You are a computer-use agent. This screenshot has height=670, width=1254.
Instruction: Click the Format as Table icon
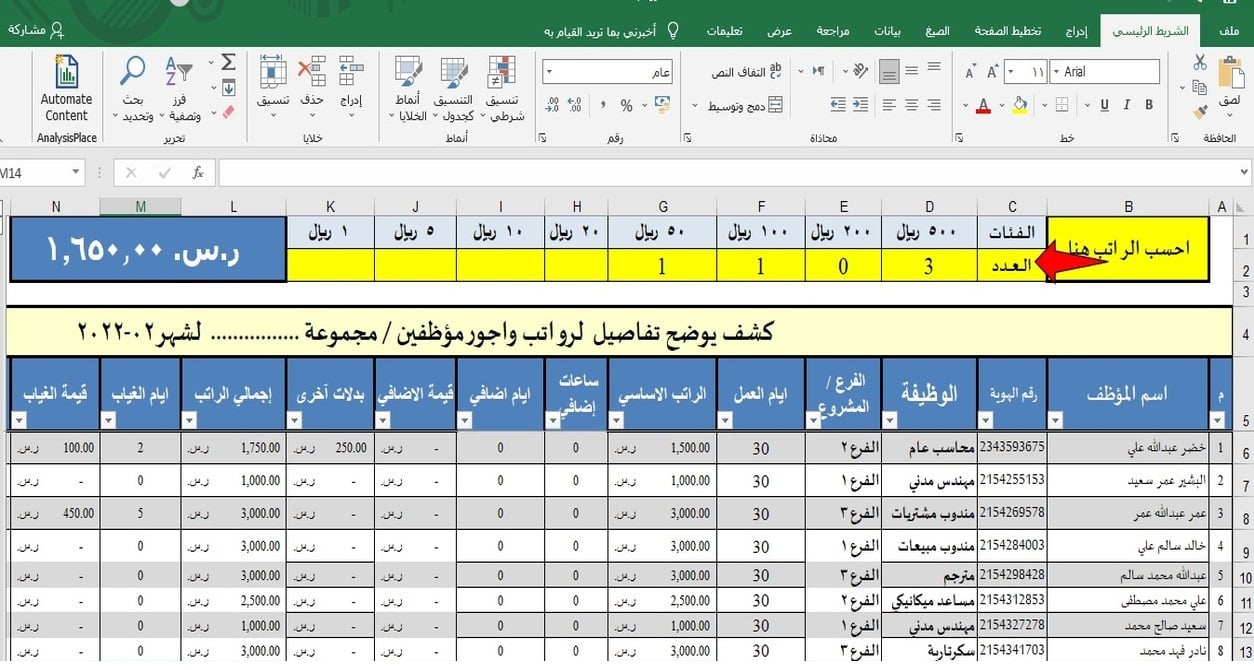[x=453, y=72]
